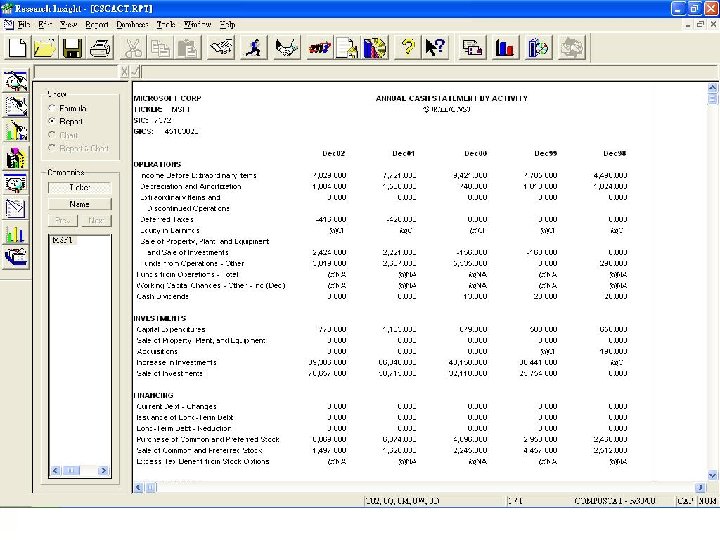Click the book with globe toolbar icon
Screen dimensions: 720x540
point(538,48)
